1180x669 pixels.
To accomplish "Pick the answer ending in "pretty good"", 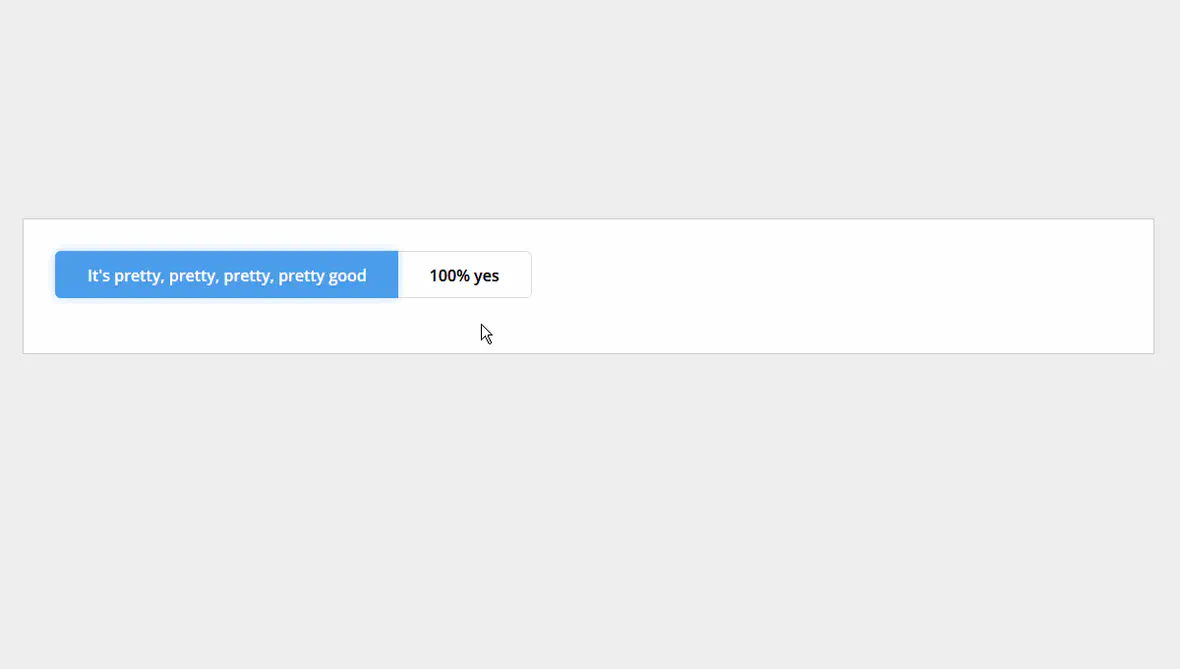I will point(227,275).
